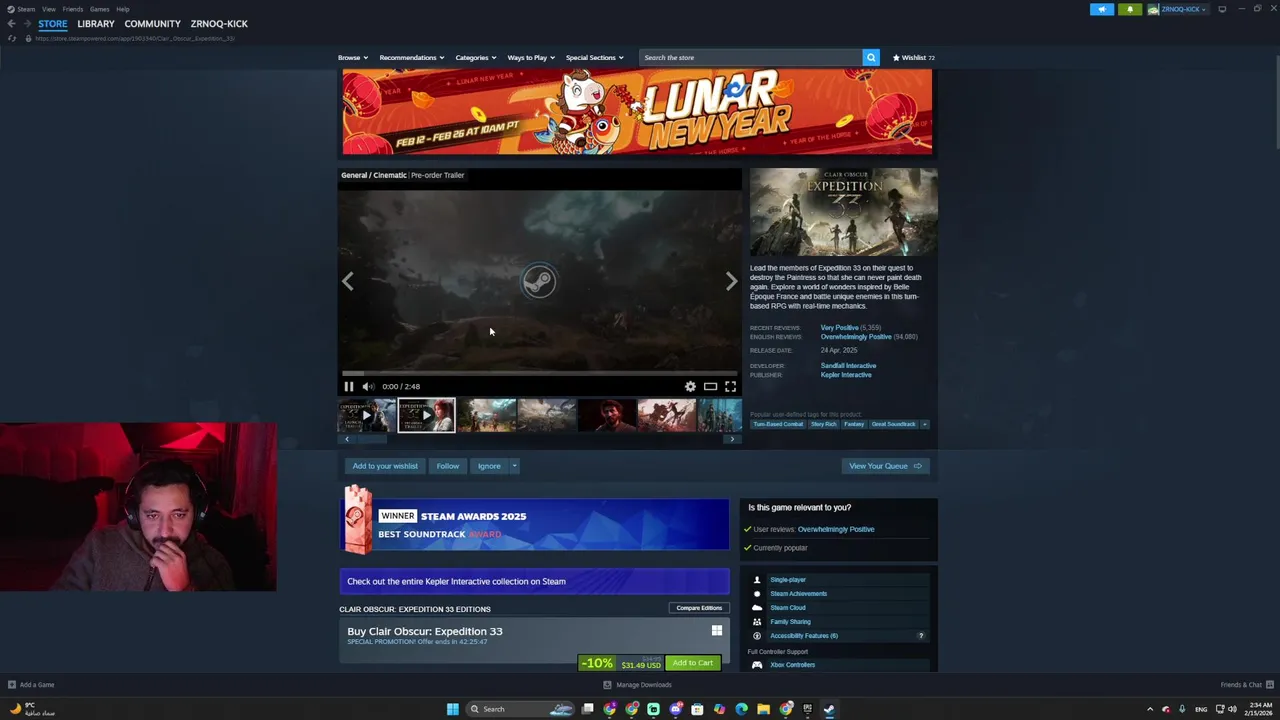The width and height of the screenshot is (1280, 720).
Task: Select the Story Rich tag
Action: click(824, 424)
